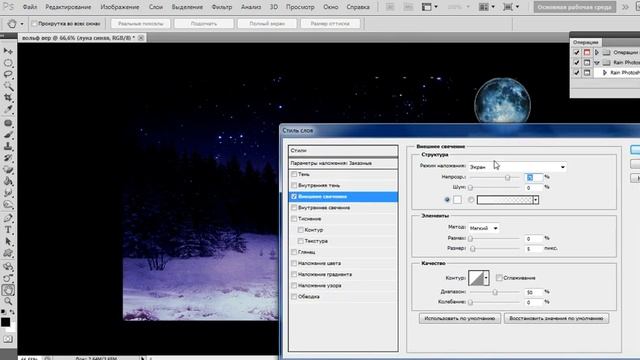640x360 pixels.
Task: Select the Custom Shape tool
Action: [8, 253]
